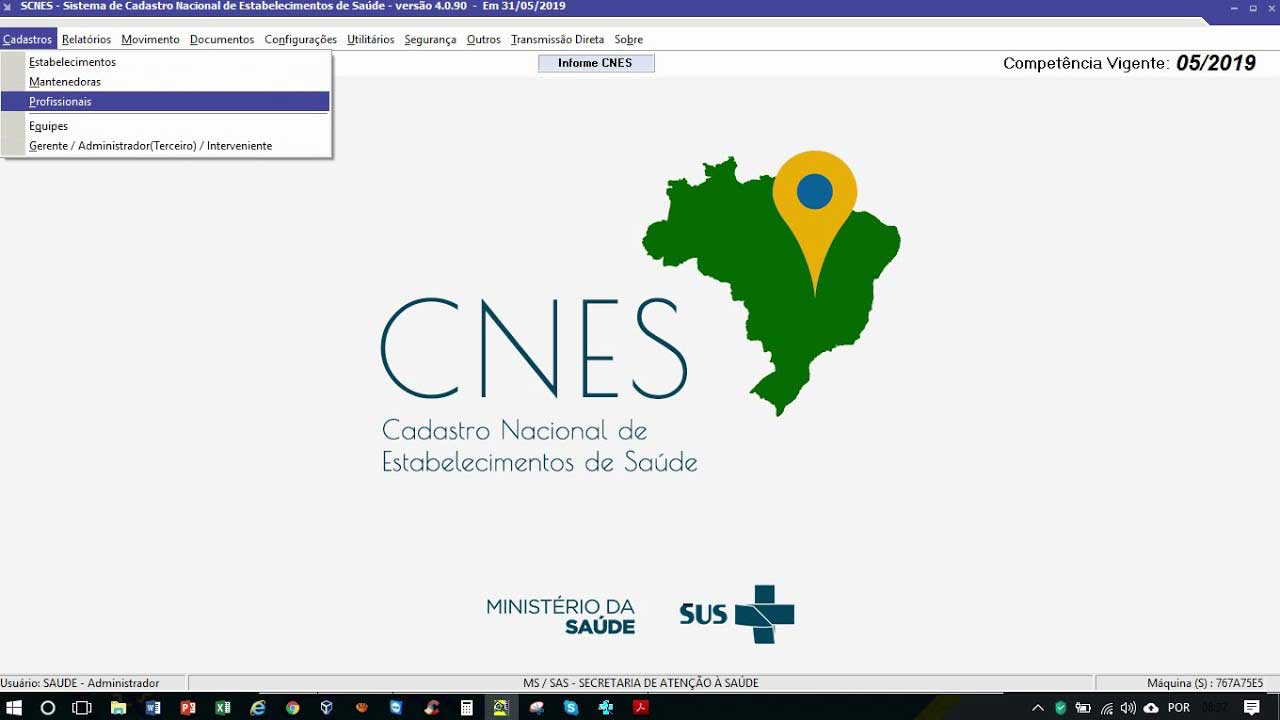The height and width of the screenshot is (720, 1280).
Task: Open Skype from the taskbar
Action: coord(572,708)
